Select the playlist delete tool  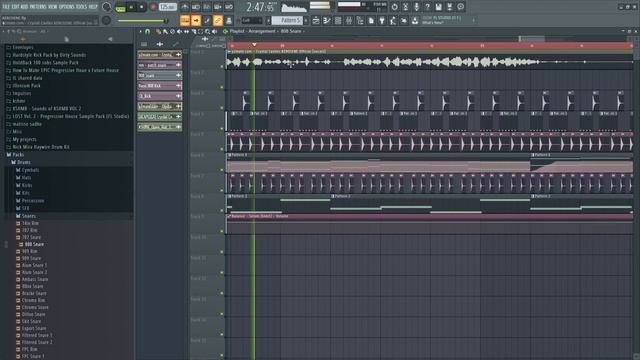pos(172,31)
